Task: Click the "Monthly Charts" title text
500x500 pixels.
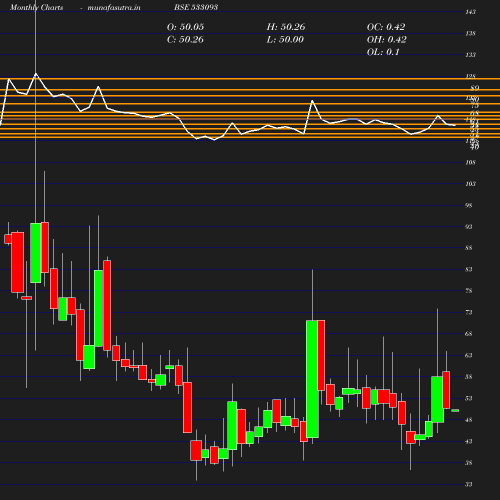Action: (x=36, y=7)
